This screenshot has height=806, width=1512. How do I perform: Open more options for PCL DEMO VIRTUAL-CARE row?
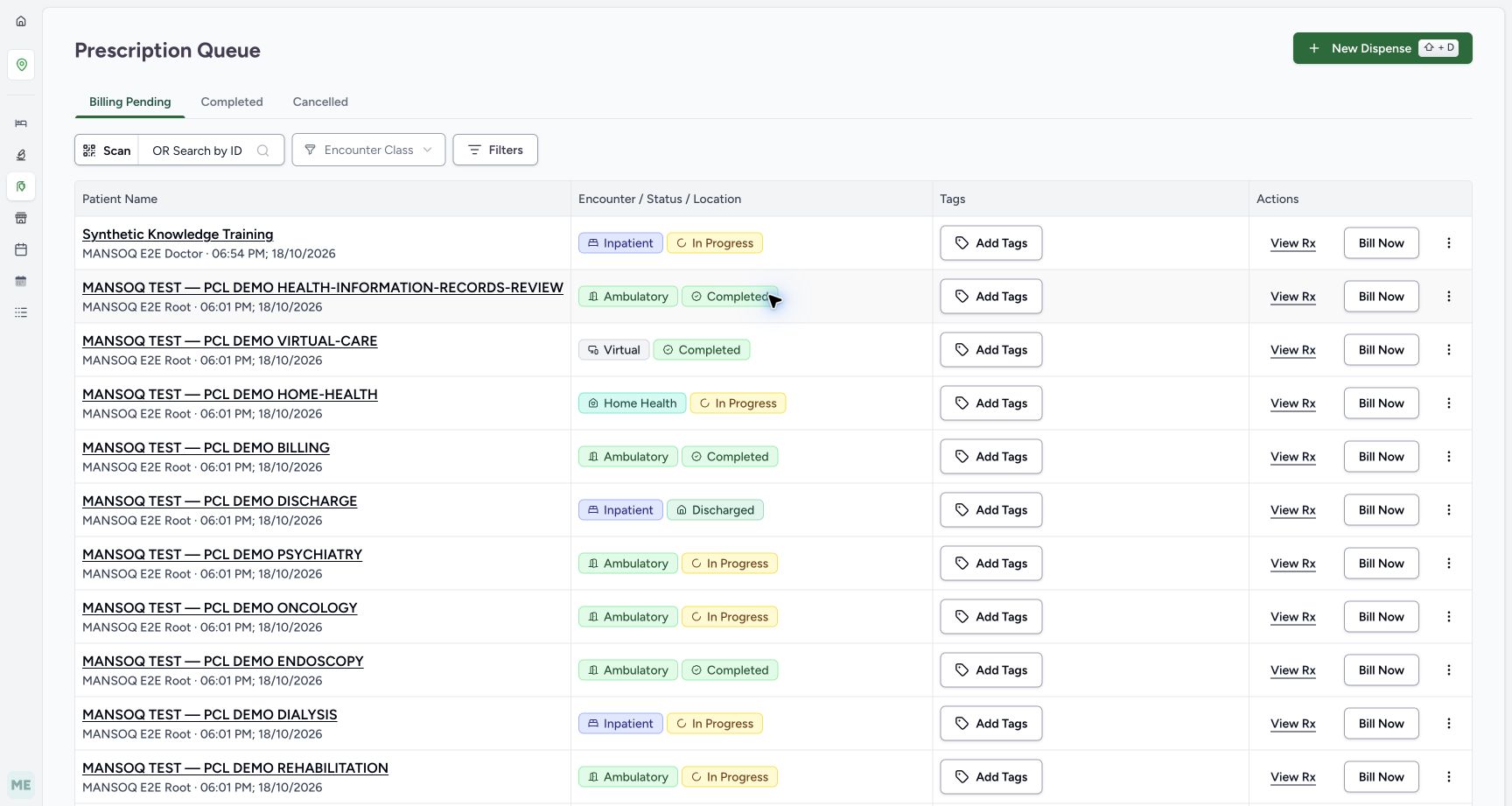pos(1449,350)
